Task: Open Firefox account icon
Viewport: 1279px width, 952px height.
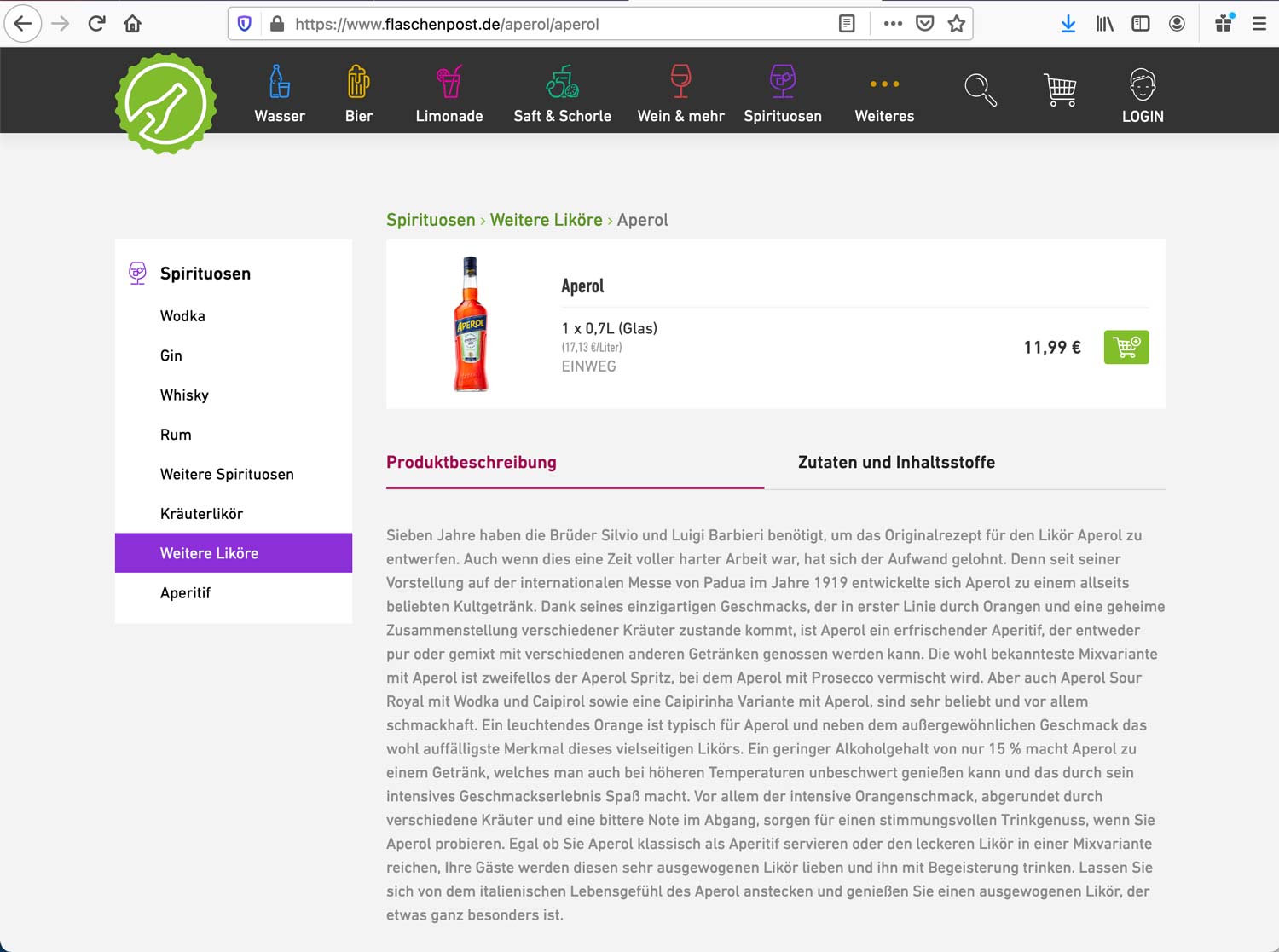Action: click(1177, 24)
